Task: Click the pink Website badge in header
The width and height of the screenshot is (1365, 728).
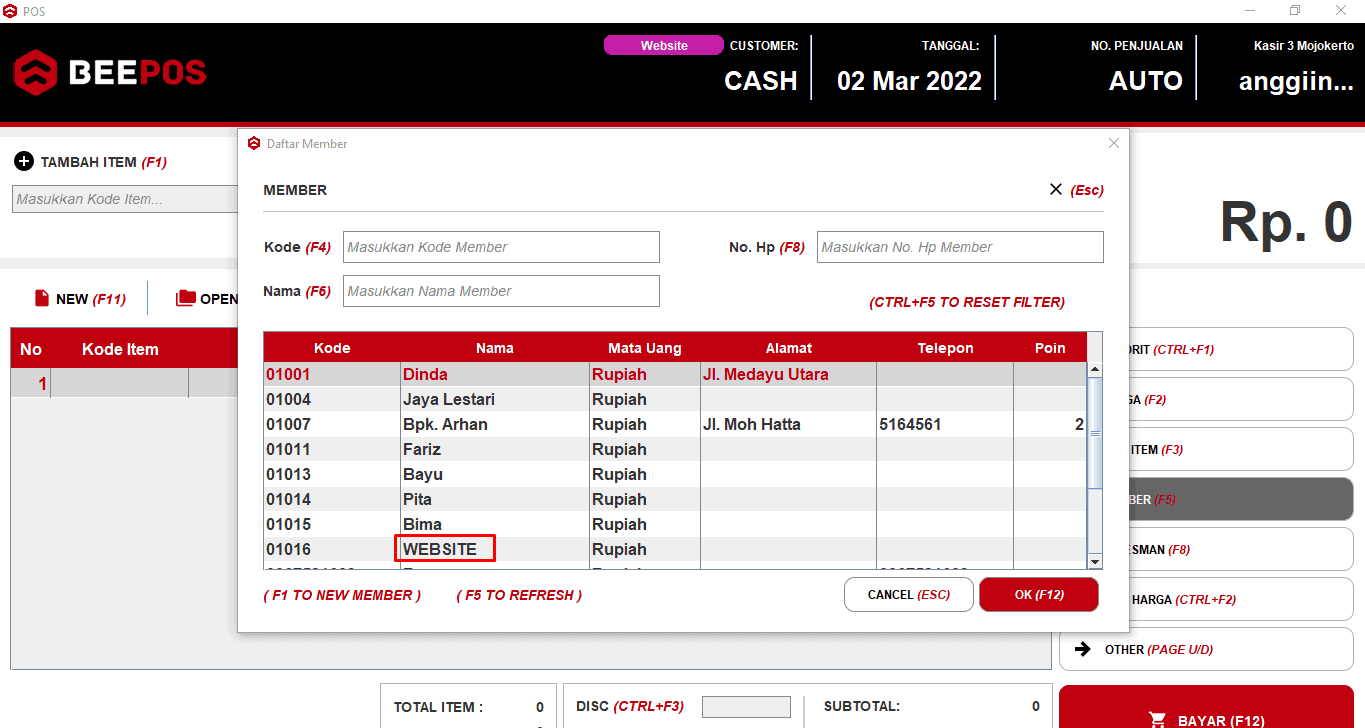Action: pyautogui.click(x=664, y=45)
